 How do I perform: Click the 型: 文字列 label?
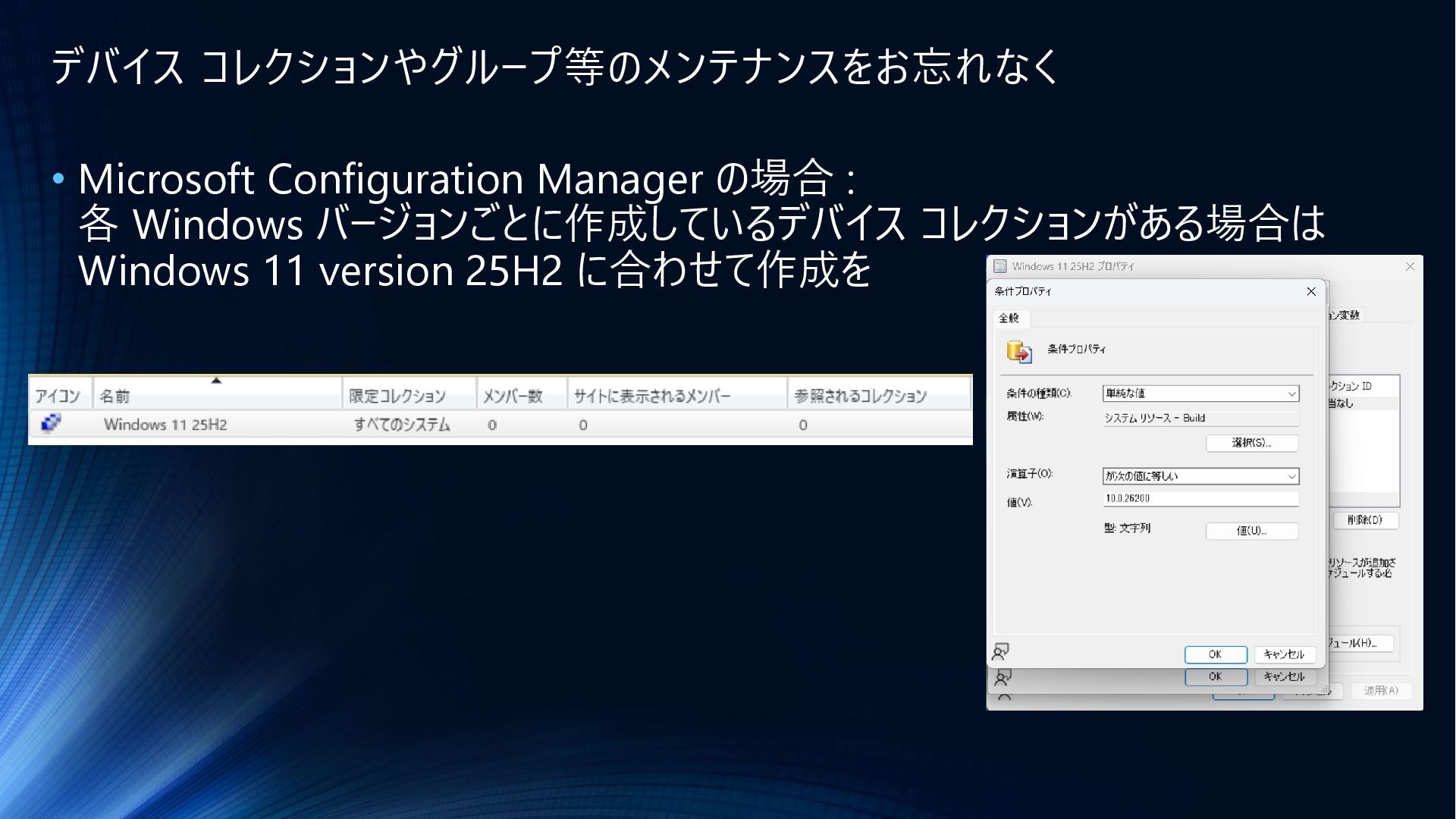point(1127,528)
